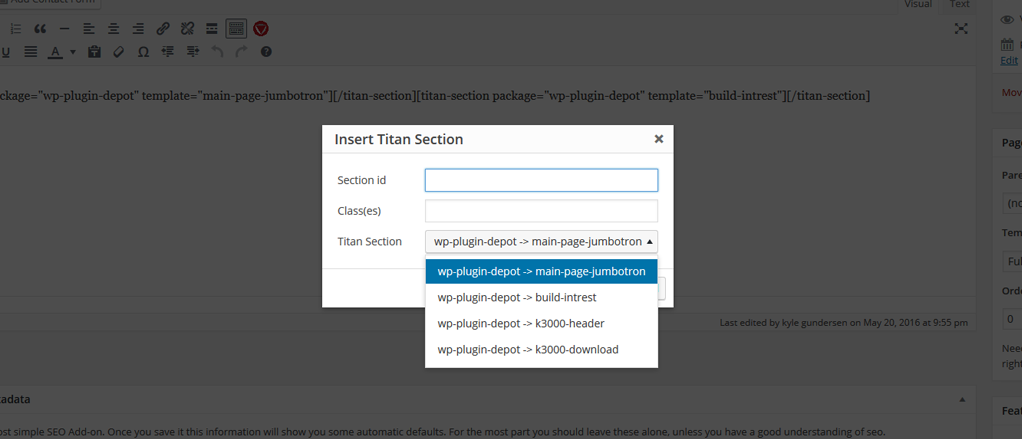This screenshot has height=439, width=1022.
Task: Click the Add Contact Form button
Action: (50, 3)
